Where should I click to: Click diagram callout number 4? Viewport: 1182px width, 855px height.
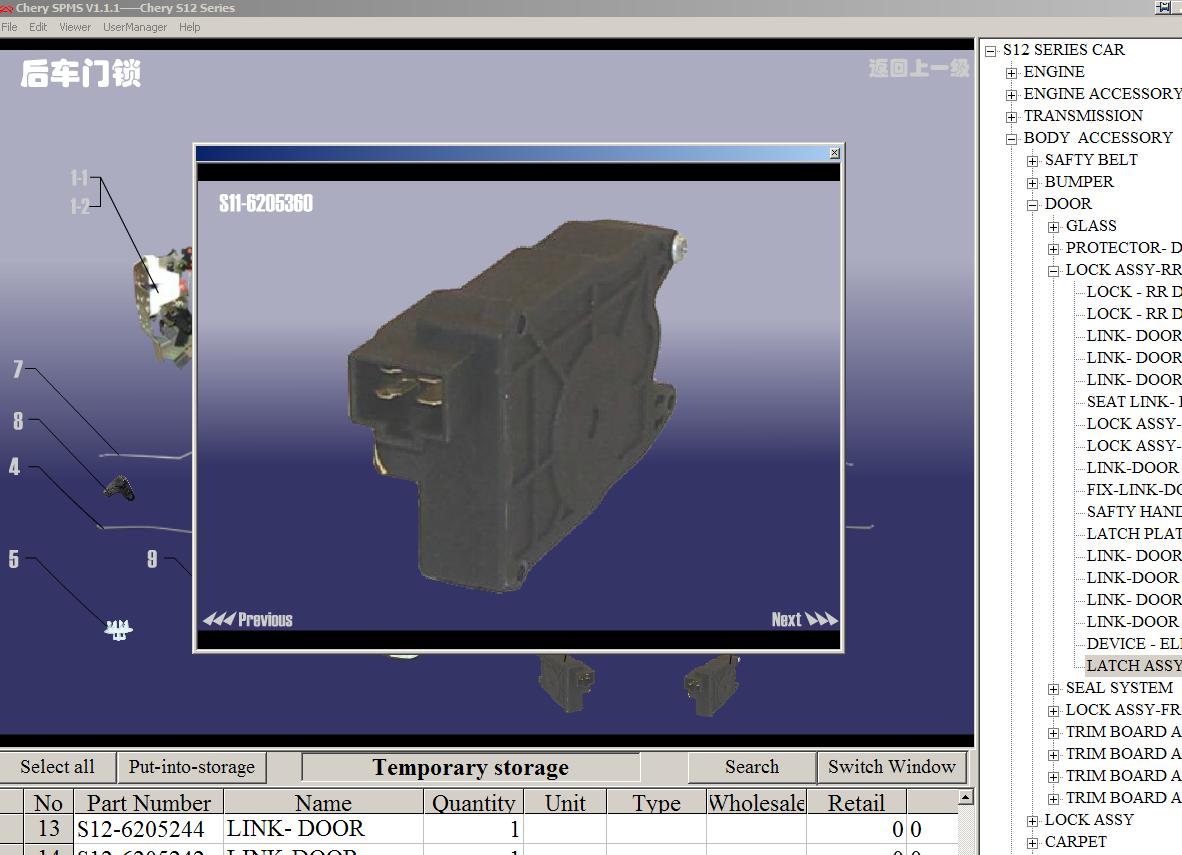pyautogui.click(x=14, y=467)
